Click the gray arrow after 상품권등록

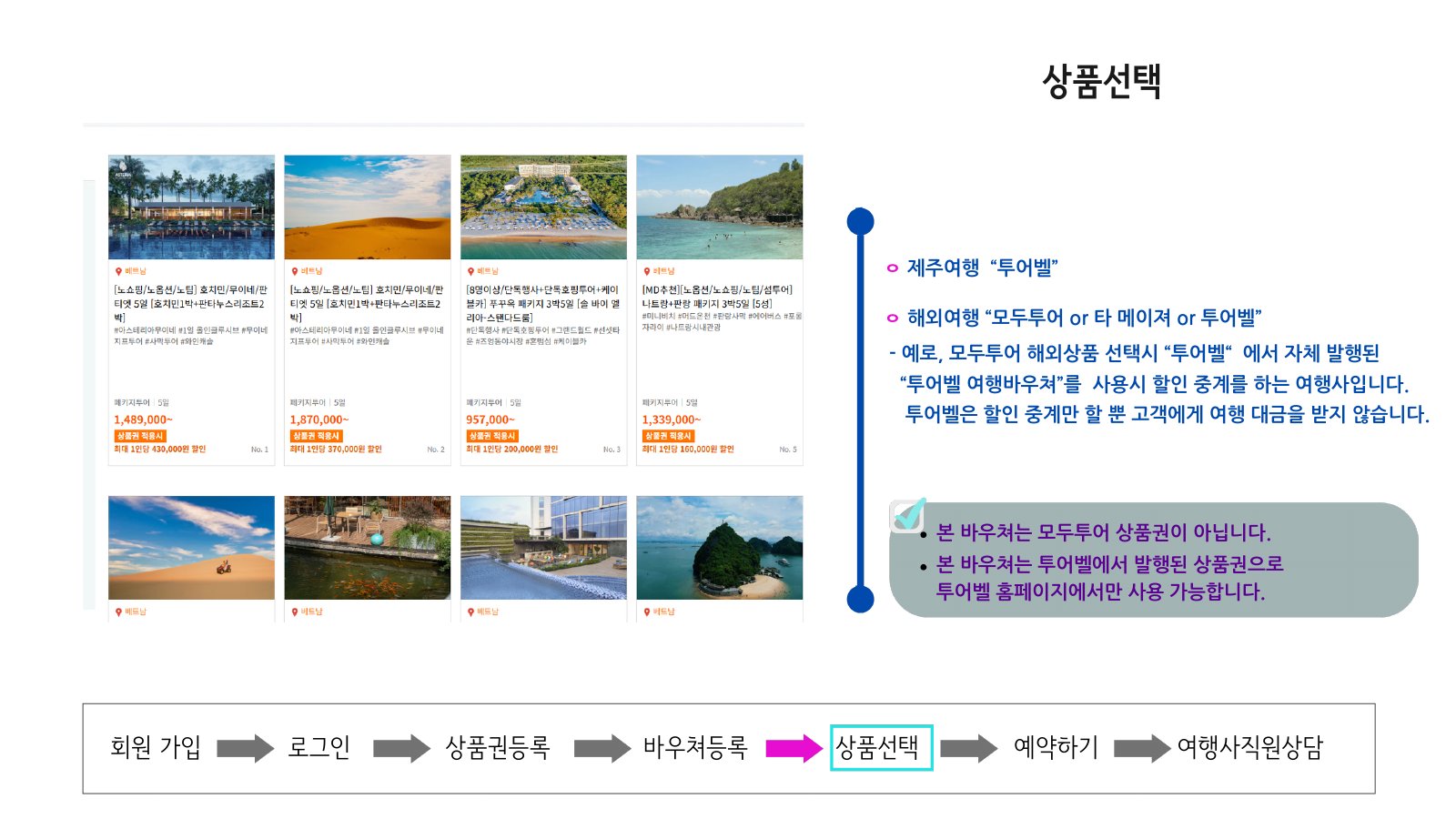602,748
